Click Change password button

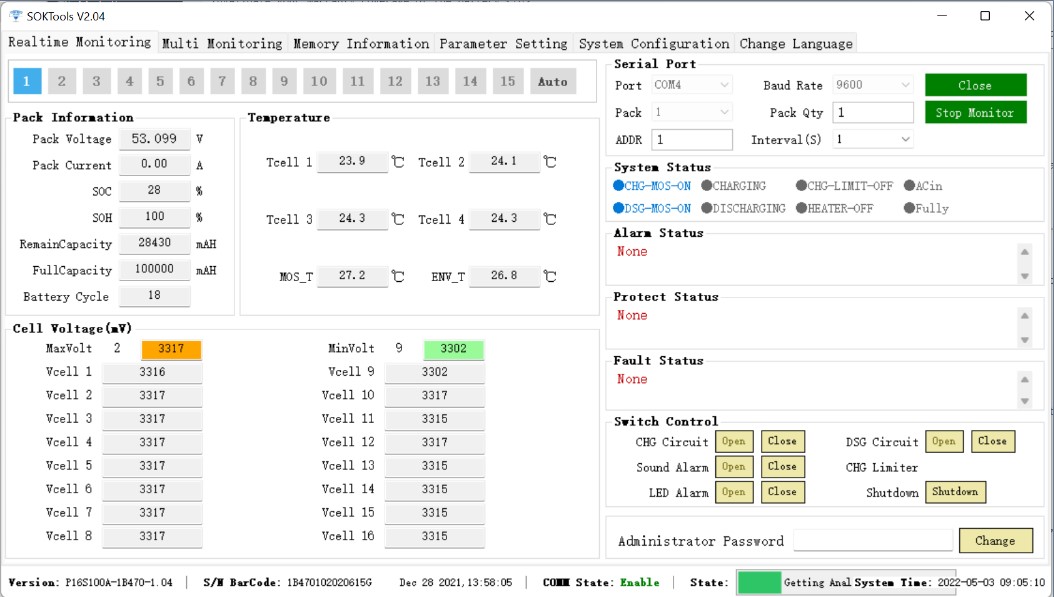pos(996,541)
